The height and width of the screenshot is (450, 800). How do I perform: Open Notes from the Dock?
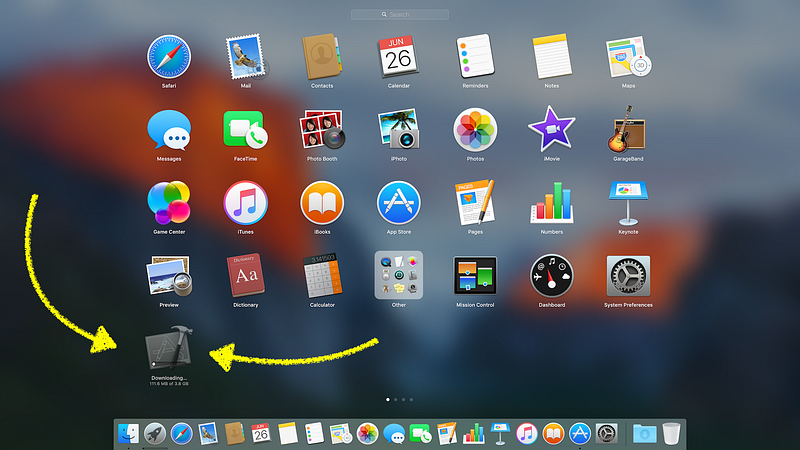pyautogui.click(x=287, y=434)
